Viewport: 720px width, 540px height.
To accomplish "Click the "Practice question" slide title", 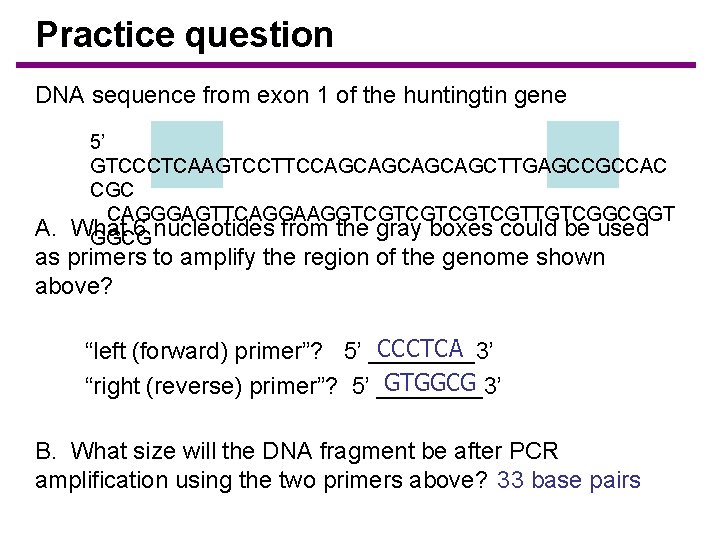I will 184,35.
